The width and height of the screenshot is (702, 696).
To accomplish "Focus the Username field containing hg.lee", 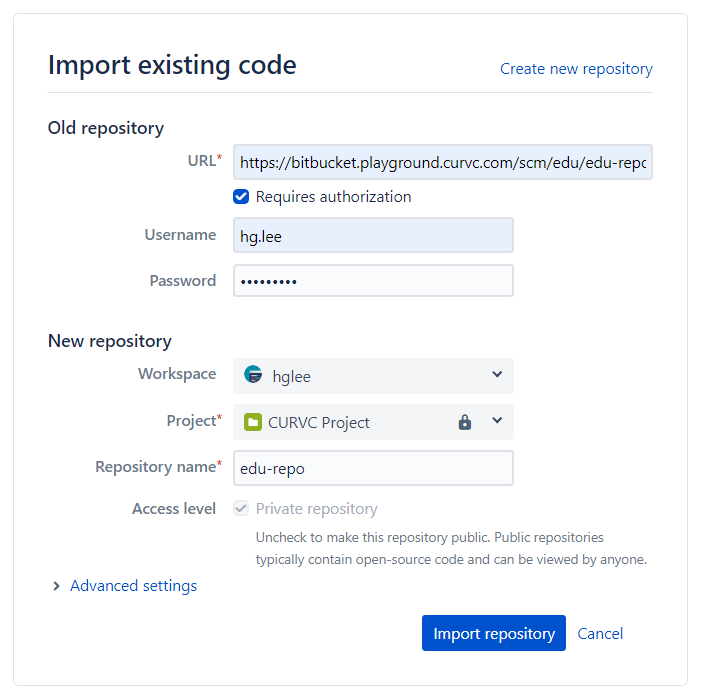I will [373, 235].
